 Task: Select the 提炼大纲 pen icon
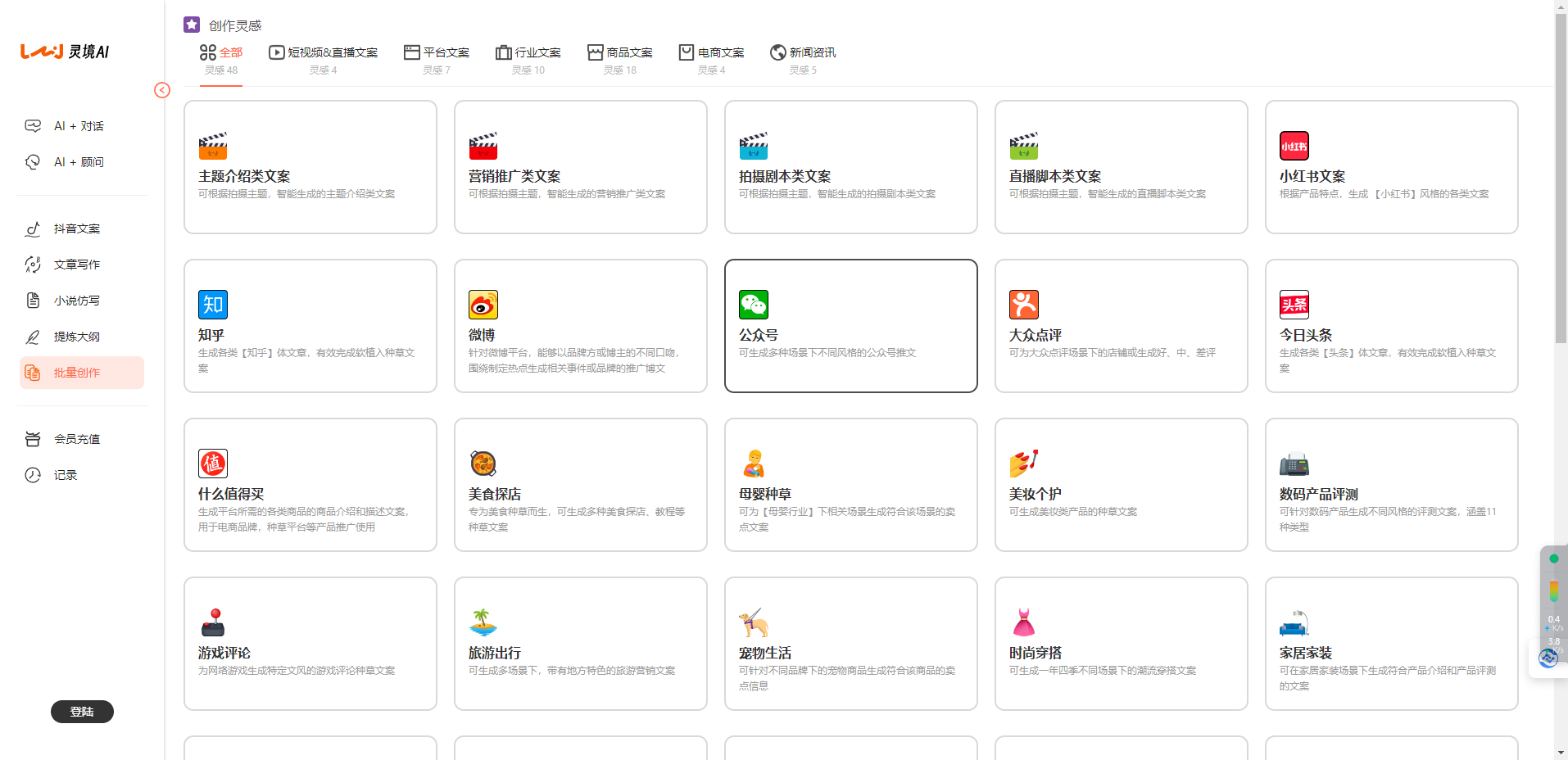coord(33,336)
